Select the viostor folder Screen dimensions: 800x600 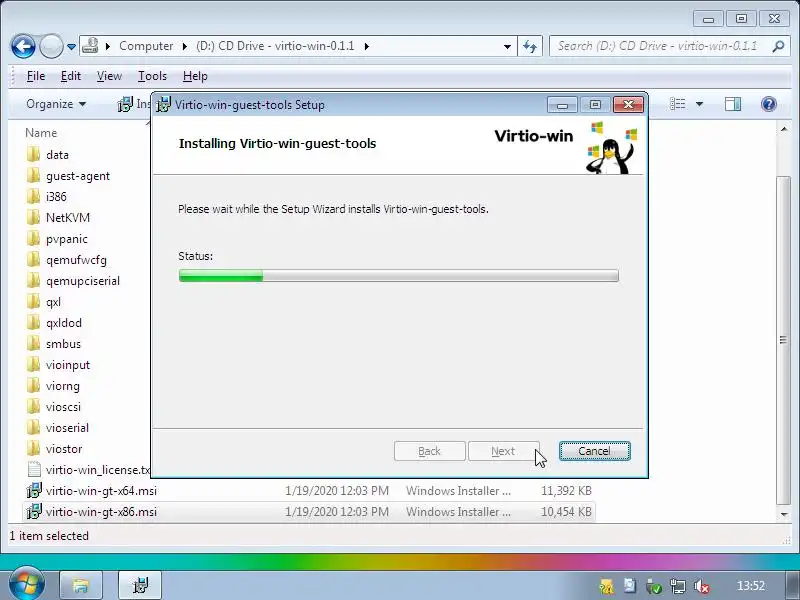(64, 449)
